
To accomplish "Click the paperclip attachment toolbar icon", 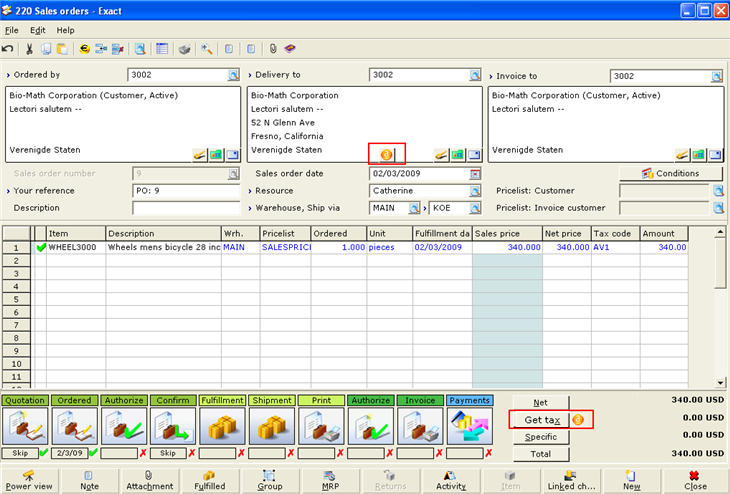I will pos(273,49).
